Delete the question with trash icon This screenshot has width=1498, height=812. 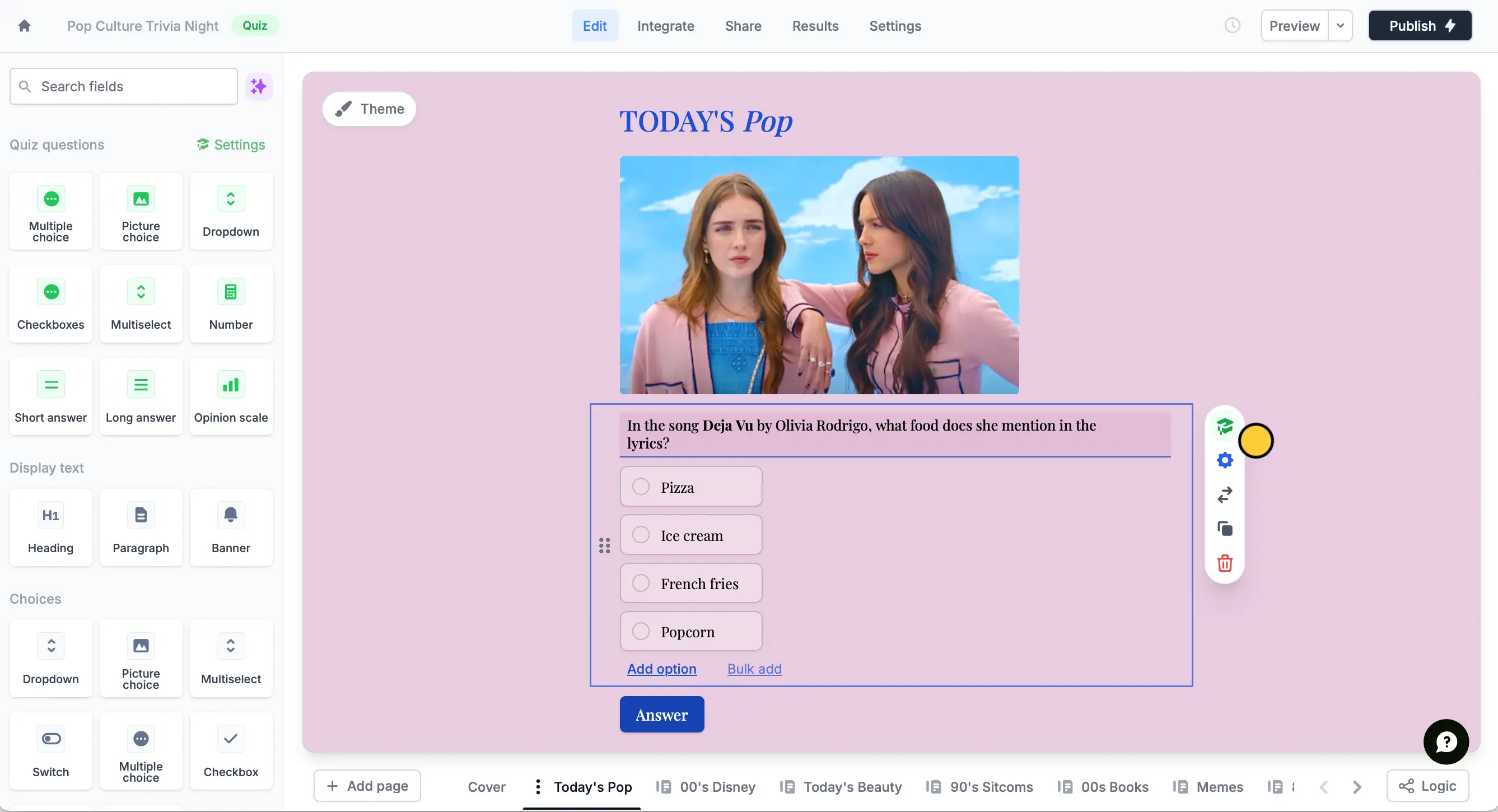pos(1225,563)
